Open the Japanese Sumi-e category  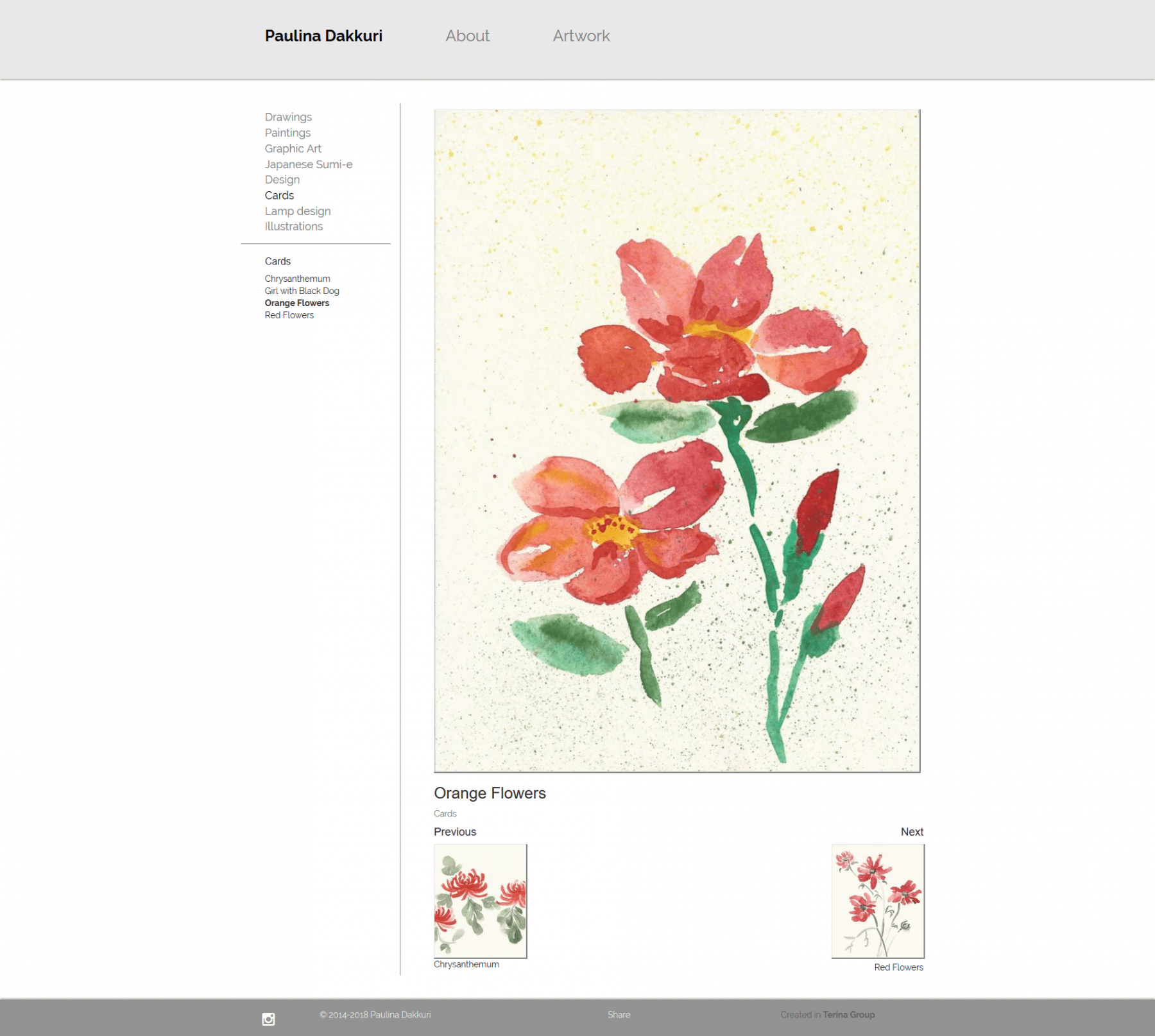[x=308, y=164]
